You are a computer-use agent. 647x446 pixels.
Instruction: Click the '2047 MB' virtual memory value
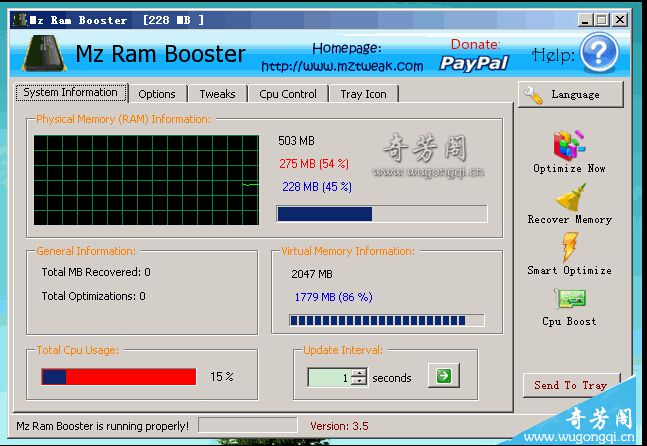pos(312,274)
